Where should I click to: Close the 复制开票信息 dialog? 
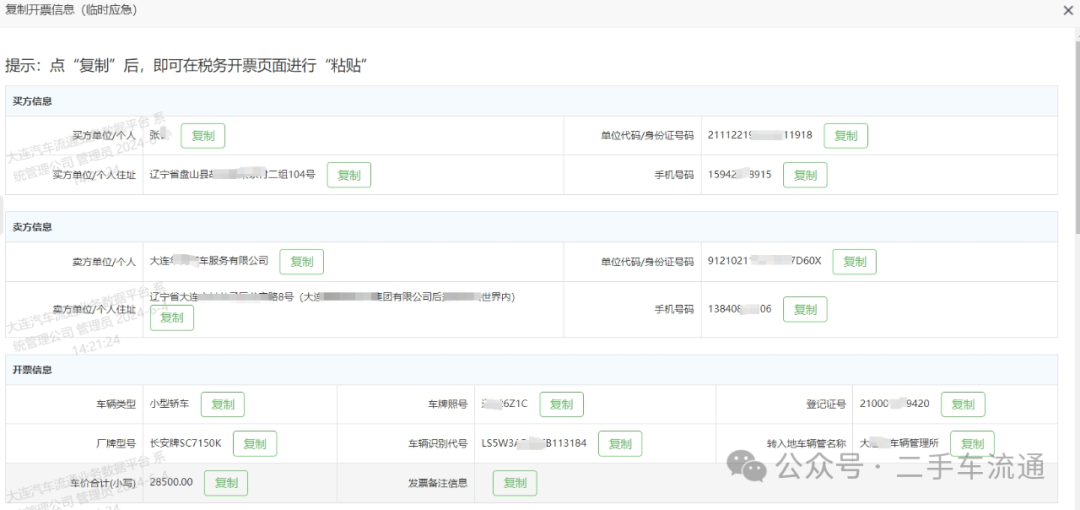1067,11
